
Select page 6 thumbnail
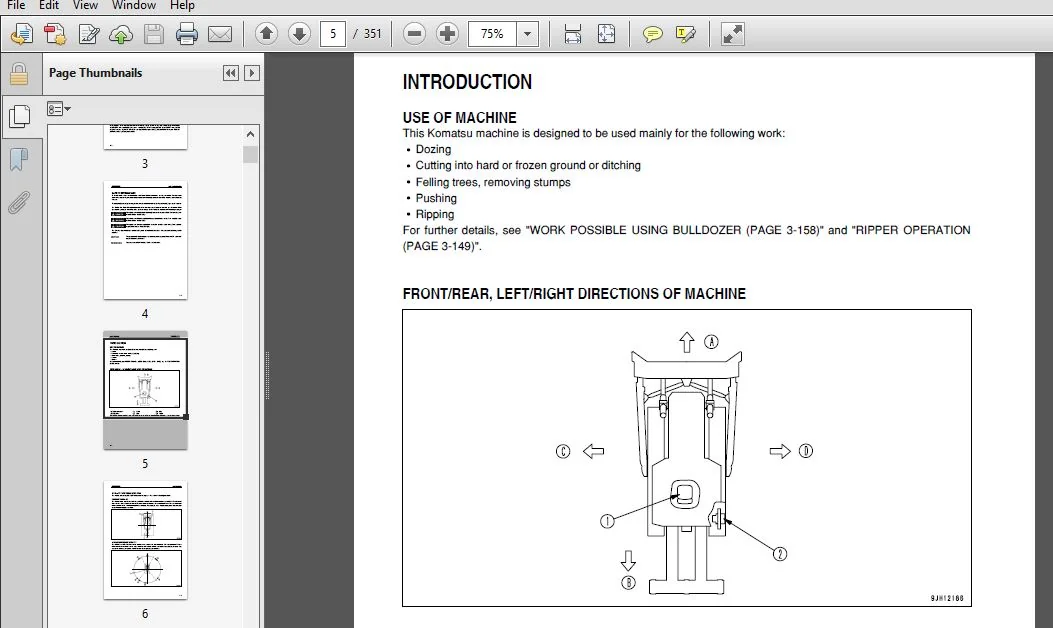pos(145,540)
